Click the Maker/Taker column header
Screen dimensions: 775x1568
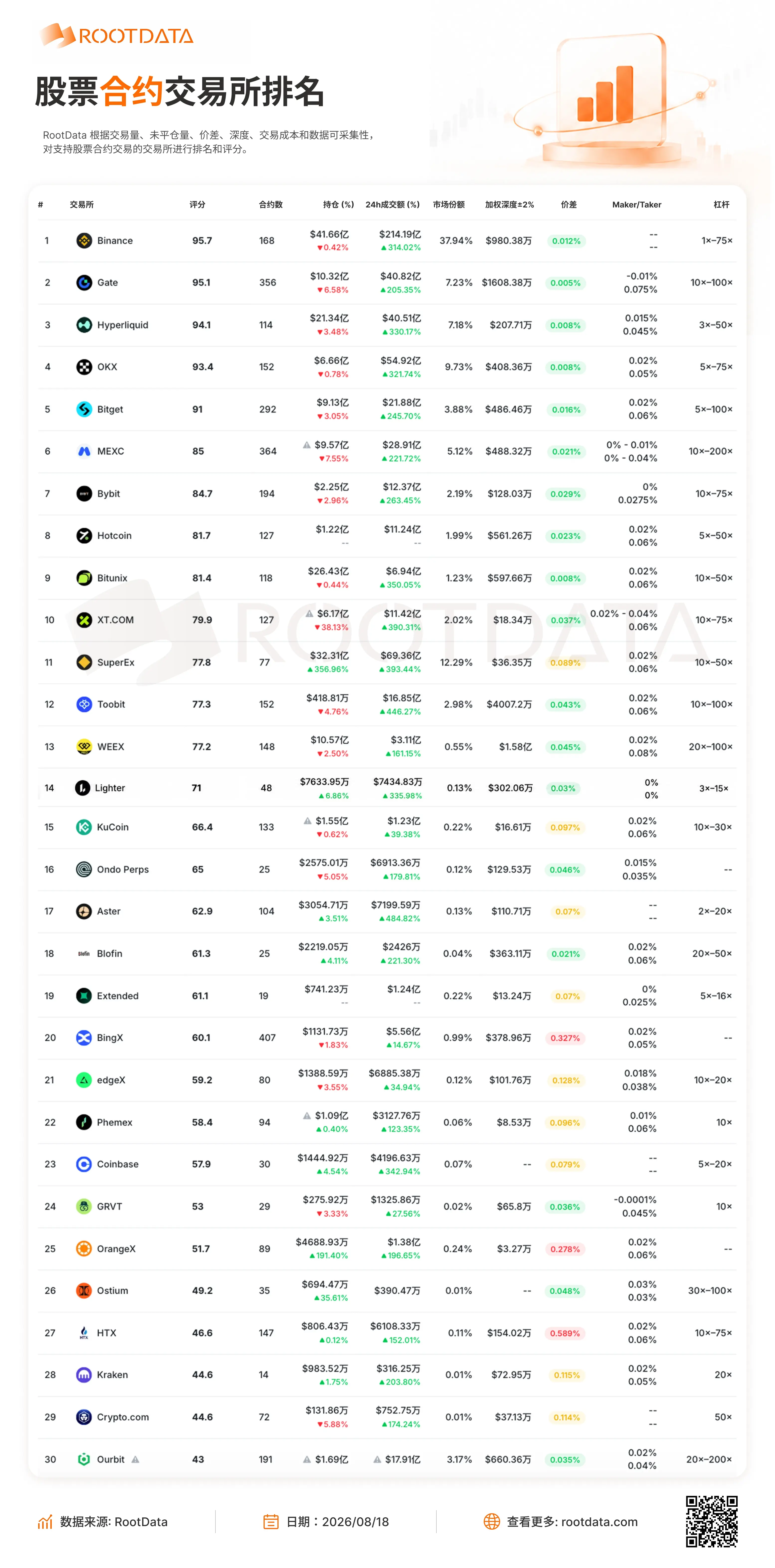point(637,204)
